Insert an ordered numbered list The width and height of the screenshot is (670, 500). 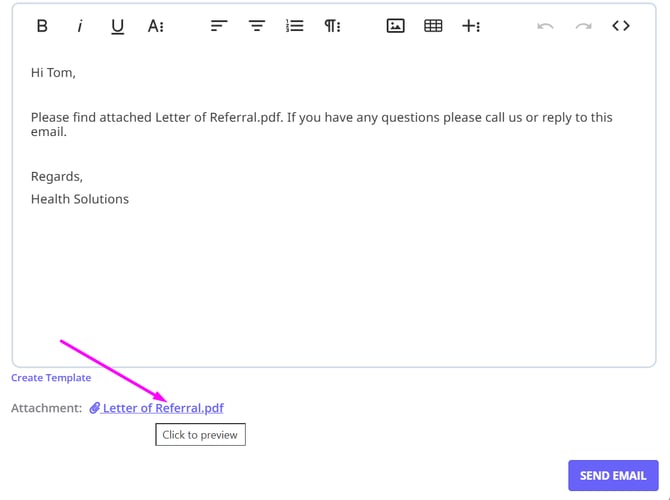pos(294,26)
